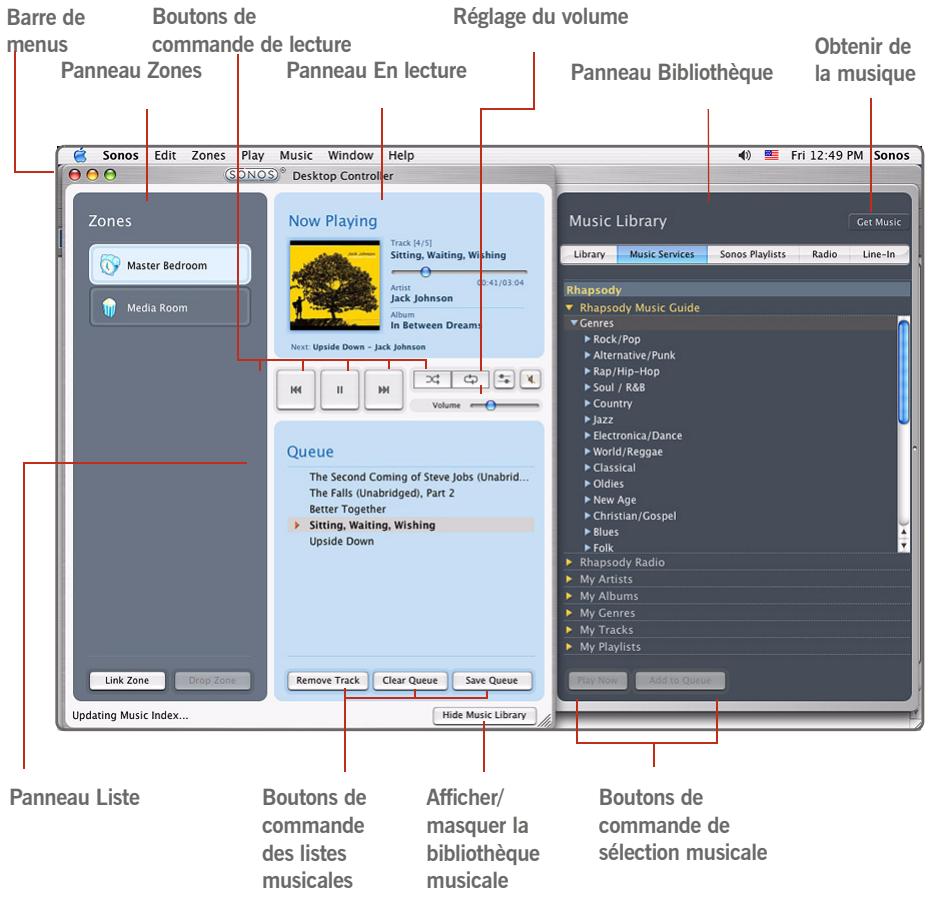Click the US flag input icon
Image resolution: width=928 pixels, height=898 pixels.
tap(771, 155)
